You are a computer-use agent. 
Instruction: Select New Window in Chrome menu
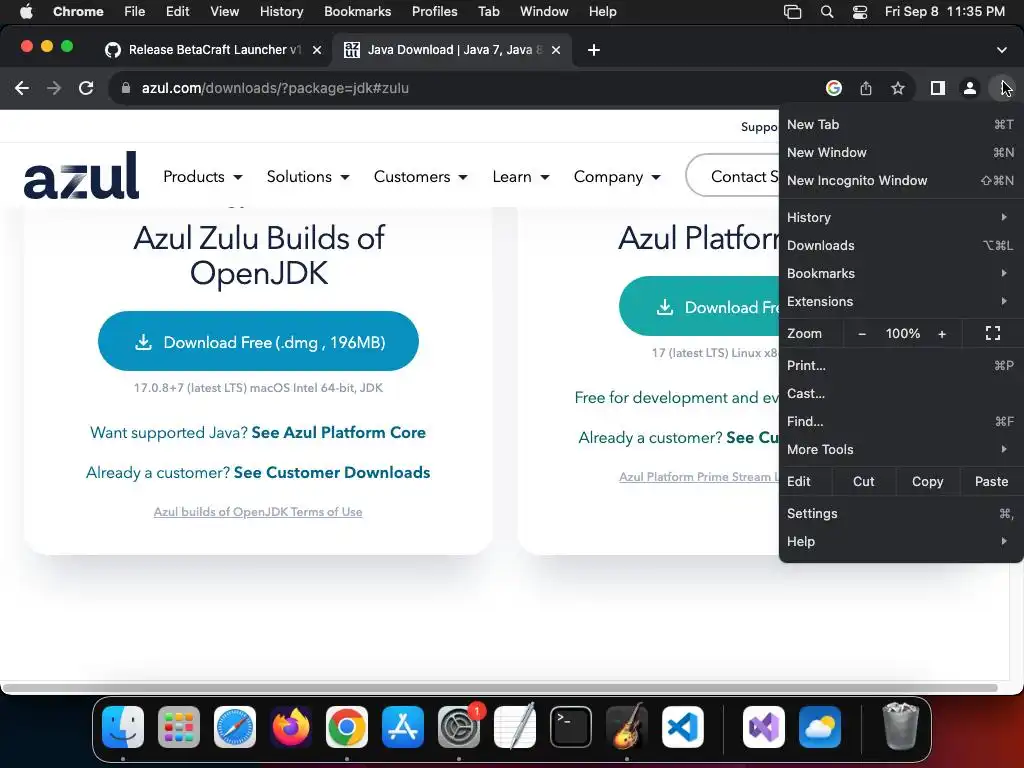pyautogui.click(x=901, y=152)
